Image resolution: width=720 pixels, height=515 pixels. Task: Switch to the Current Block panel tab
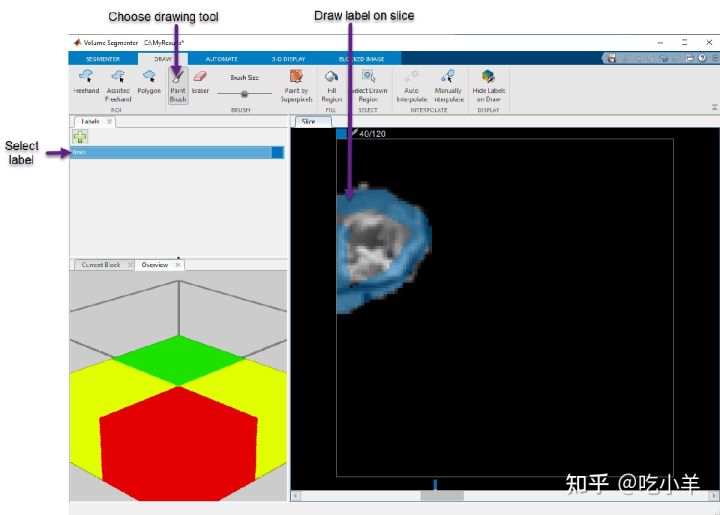pos(100,265)
